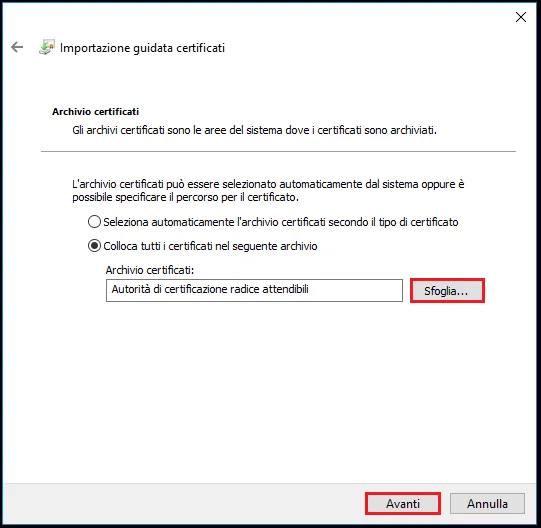Click the 'Archivio certificati' bold heading
The width and height of the screenshot is (541, 528).
coord(96,111)
